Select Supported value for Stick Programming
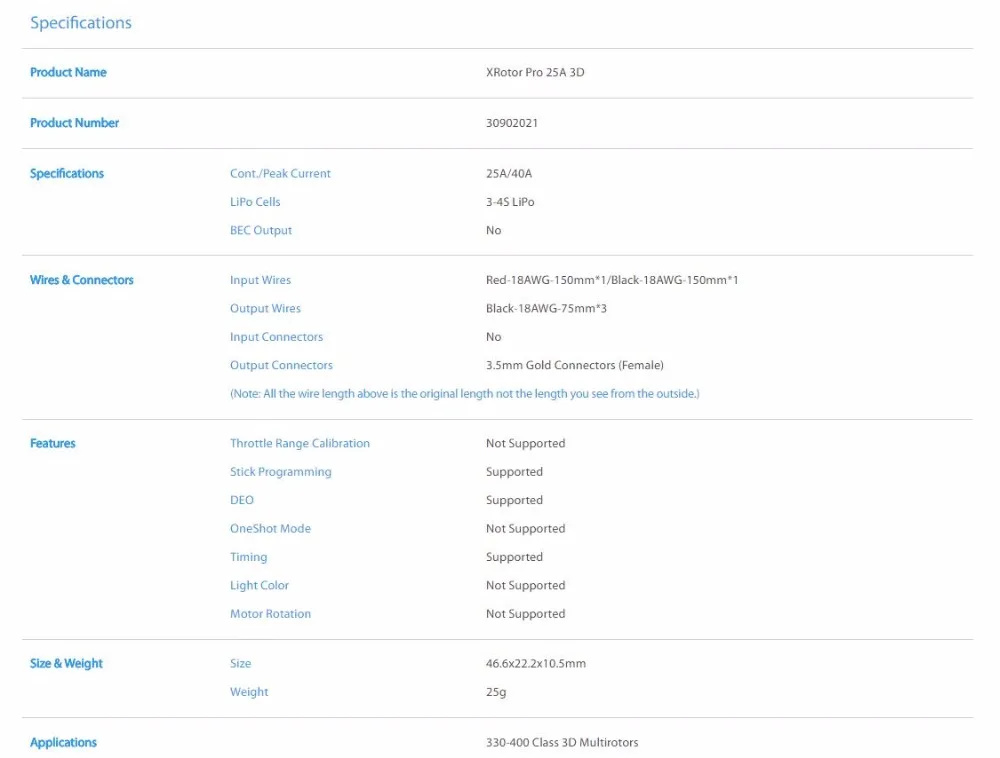This screenshot has height=758, width=1000. tap(514, 472)
